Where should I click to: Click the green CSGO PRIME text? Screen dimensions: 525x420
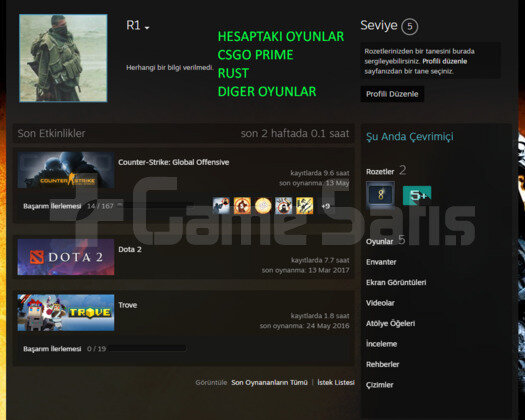(x=255, y=55)
